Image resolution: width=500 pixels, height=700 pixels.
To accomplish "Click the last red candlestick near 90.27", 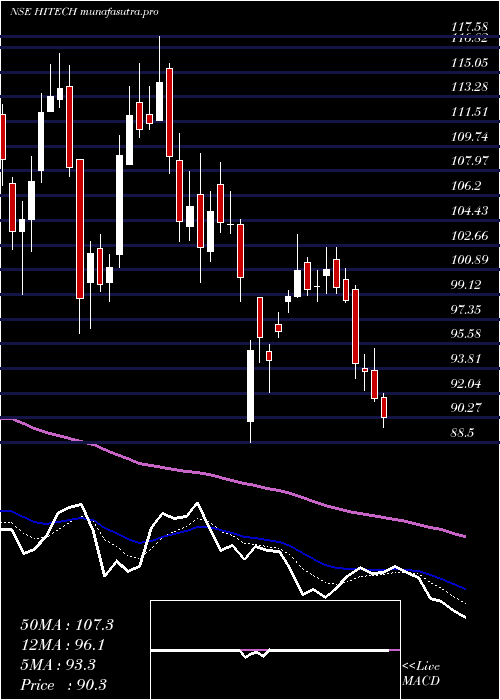I will tap(383, 407).
